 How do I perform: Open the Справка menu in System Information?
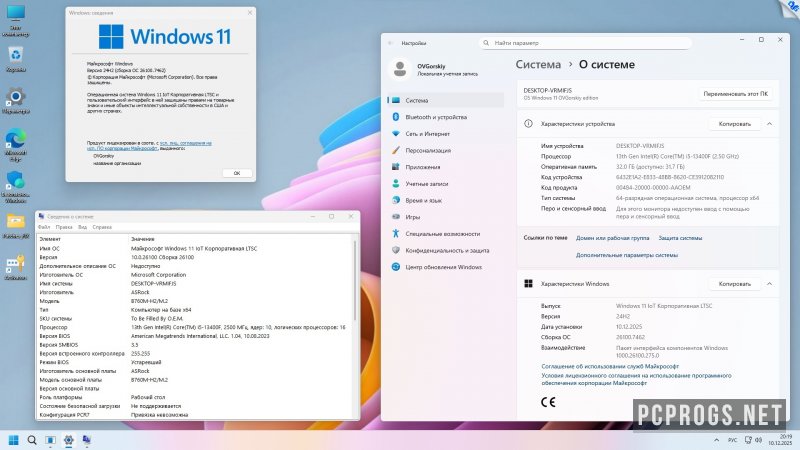[x=102, y=227]
